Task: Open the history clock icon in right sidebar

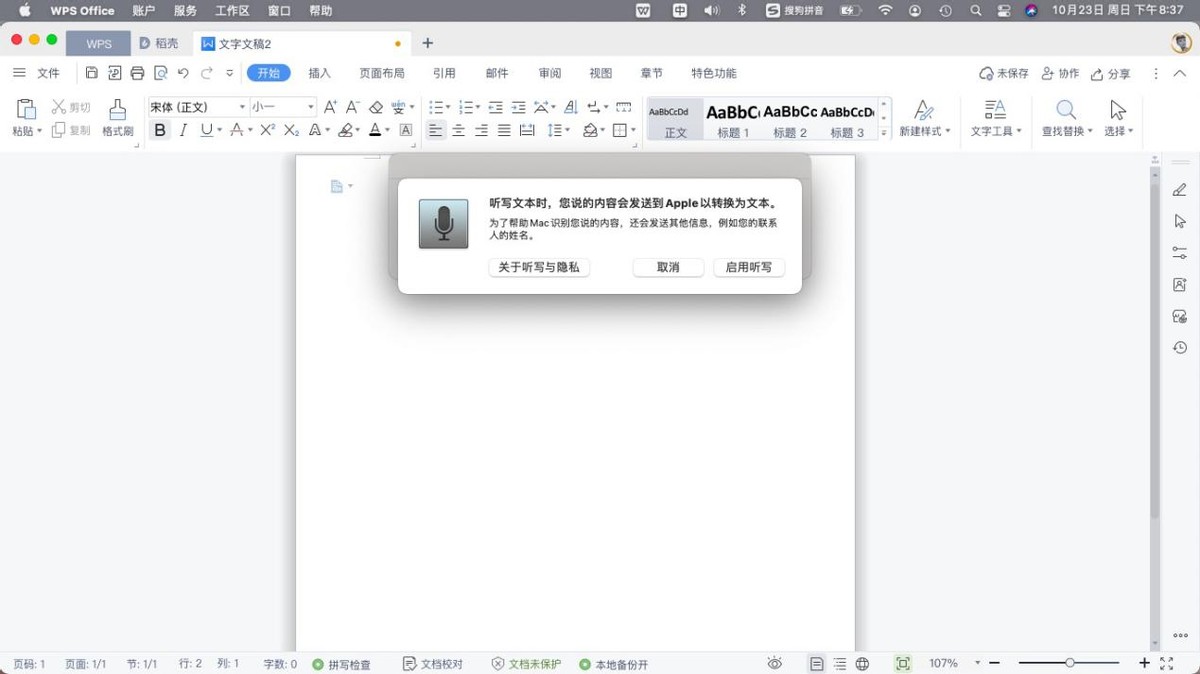Action: [x=1180, y=348]
